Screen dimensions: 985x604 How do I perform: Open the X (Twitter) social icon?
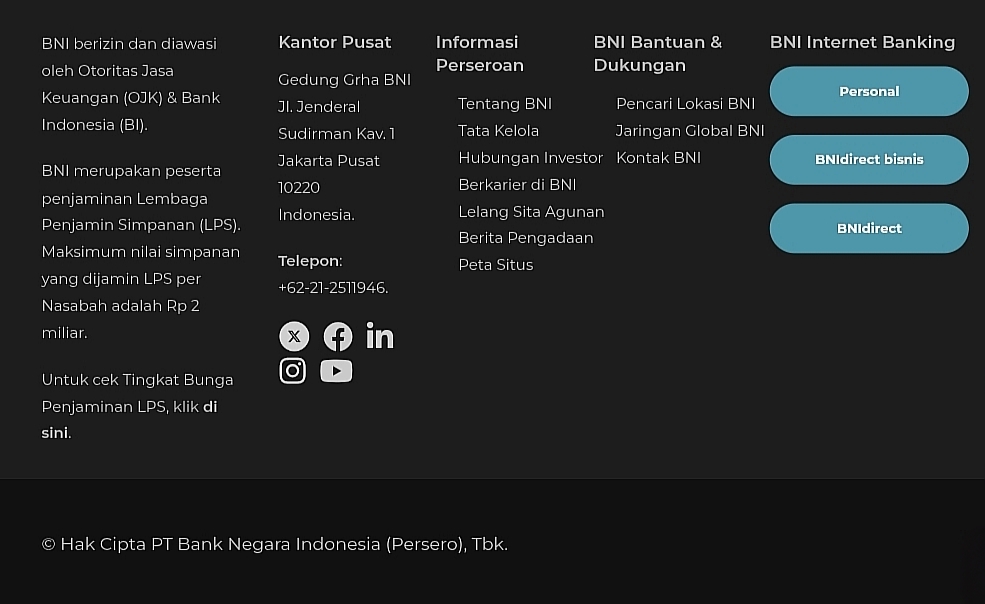point(294,336)
